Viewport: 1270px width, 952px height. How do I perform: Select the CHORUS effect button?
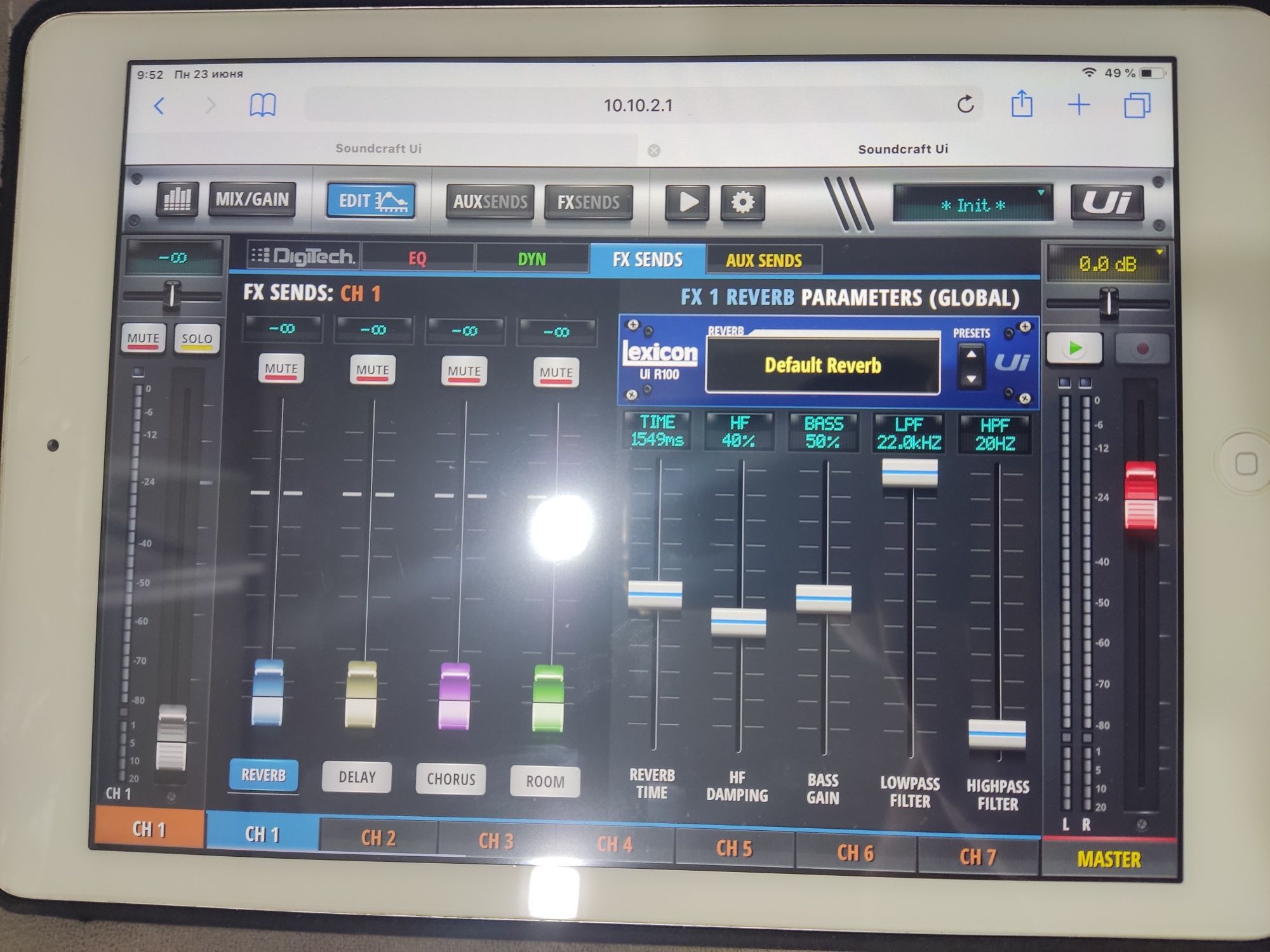[451, 779]
